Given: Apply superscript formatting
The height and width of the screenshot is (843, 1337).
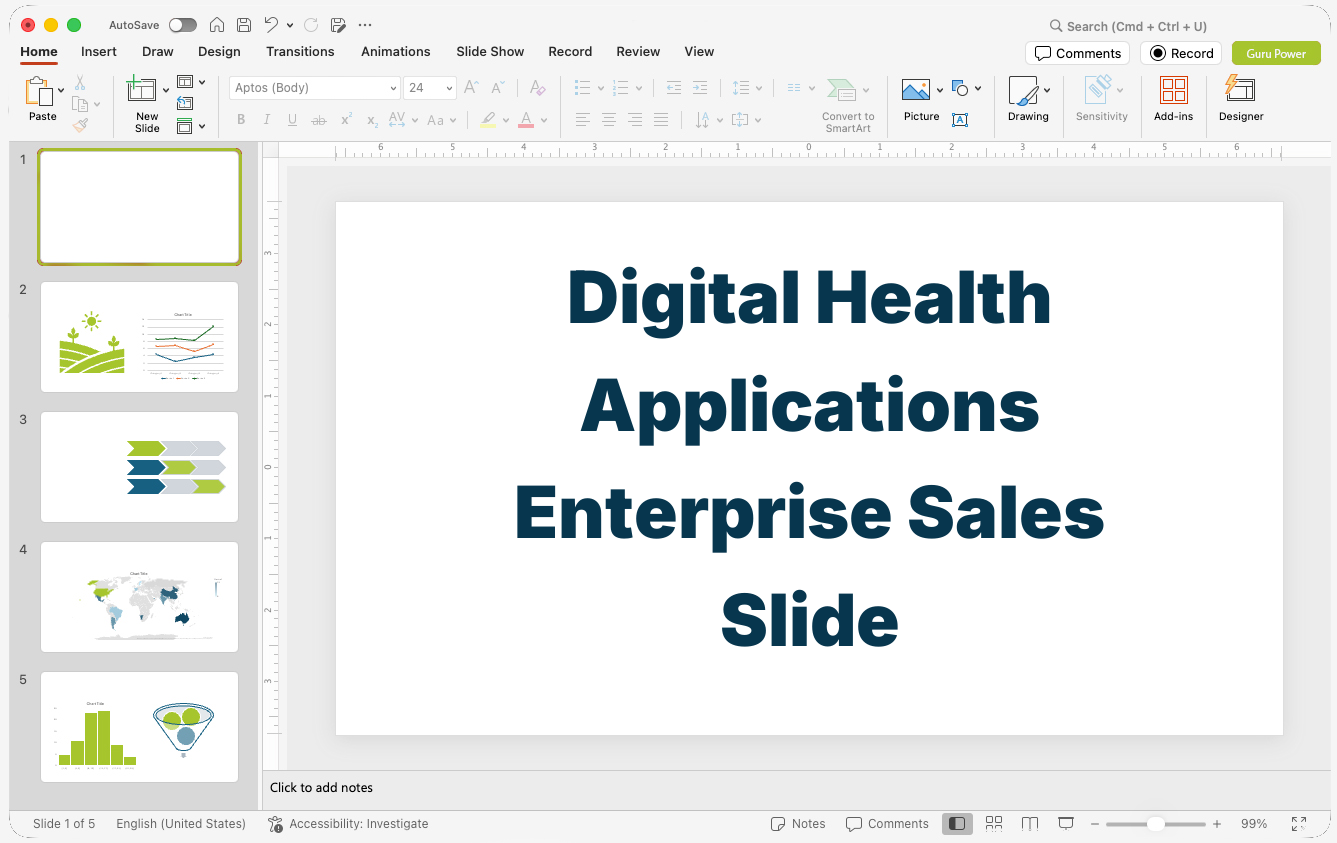Looking at the screenshot, I should point(346,120).
